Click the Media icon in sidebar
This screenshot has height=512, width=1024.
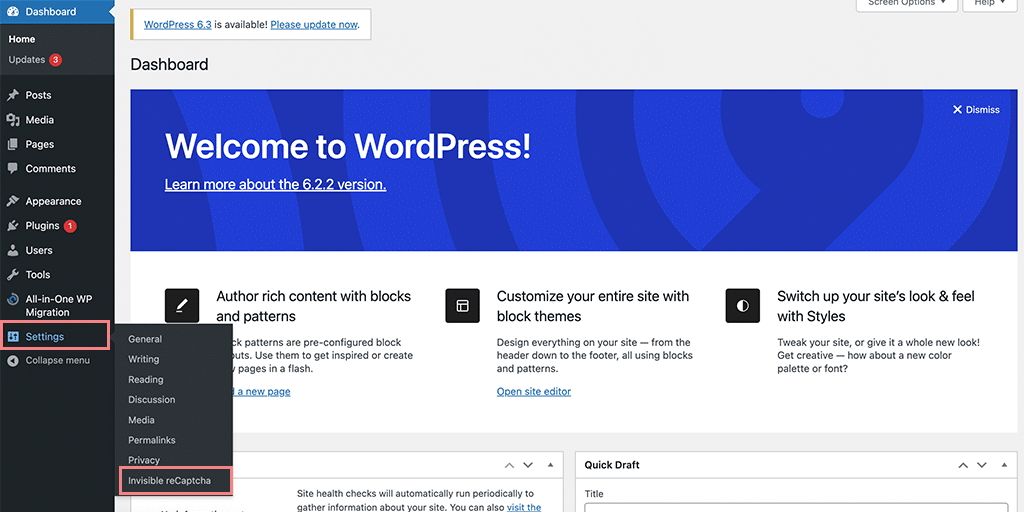(x=13, y=120)
